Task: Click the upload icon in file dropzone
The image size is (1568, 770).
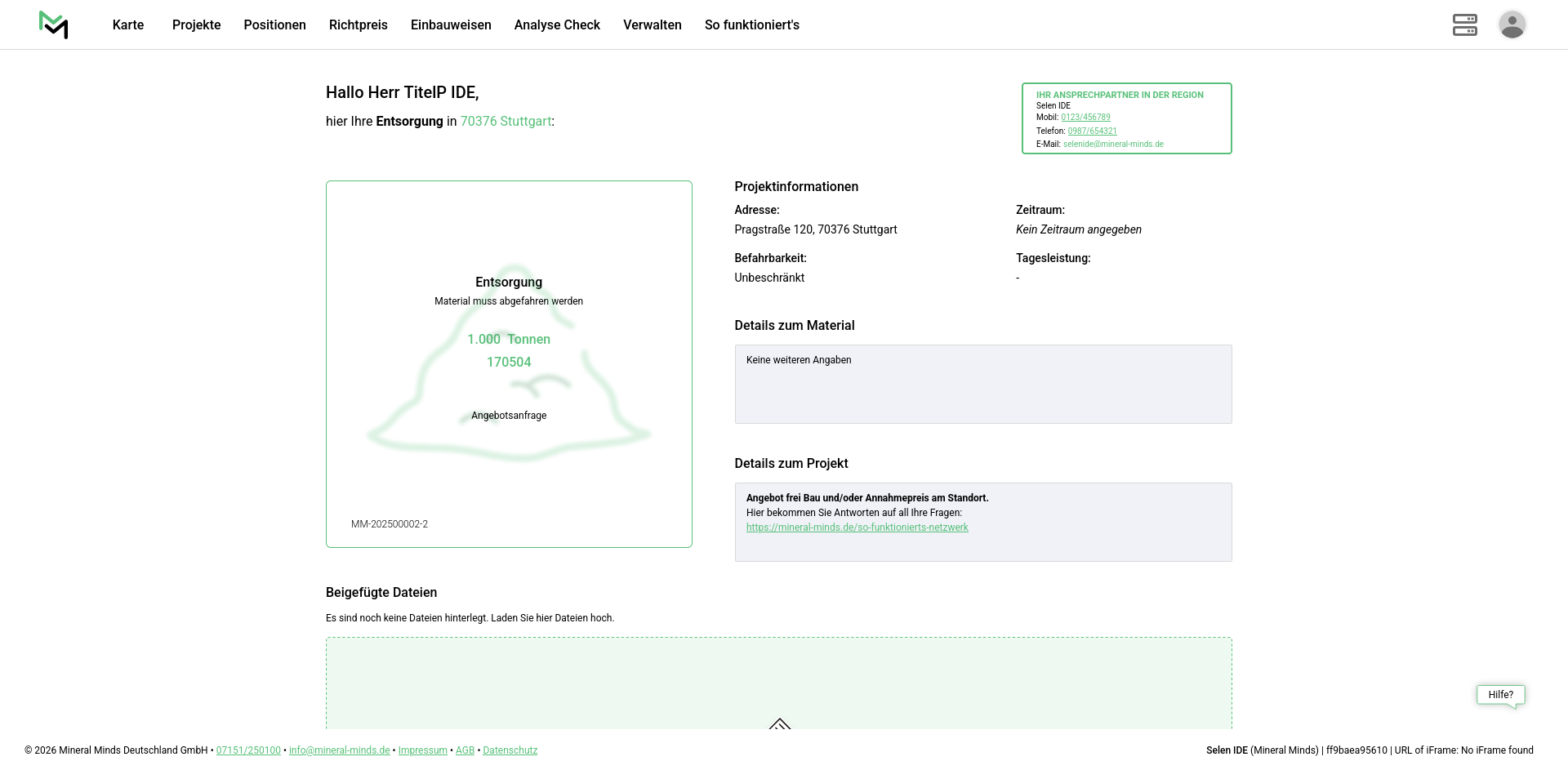Action: pos(779,723)
